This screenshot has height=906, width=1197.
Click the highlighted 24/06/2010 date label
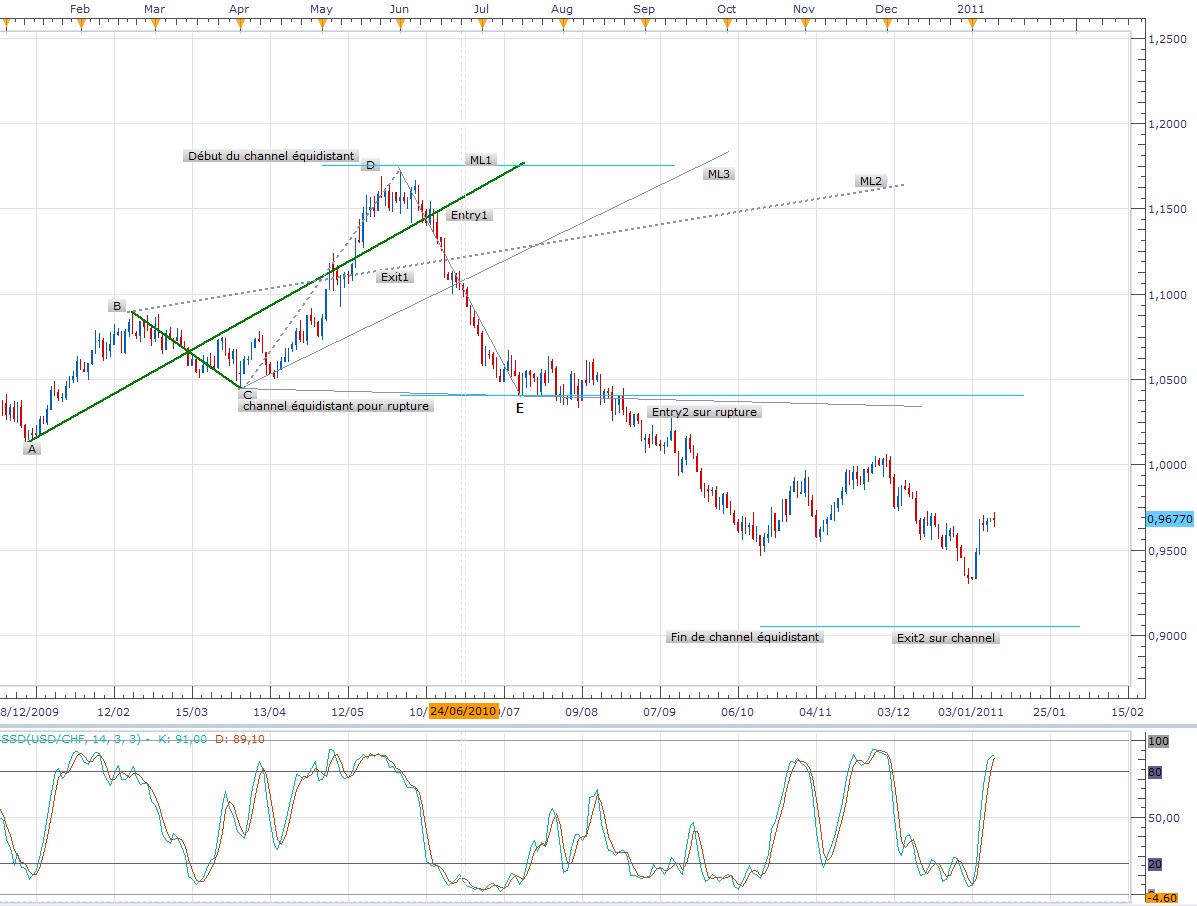464,711
